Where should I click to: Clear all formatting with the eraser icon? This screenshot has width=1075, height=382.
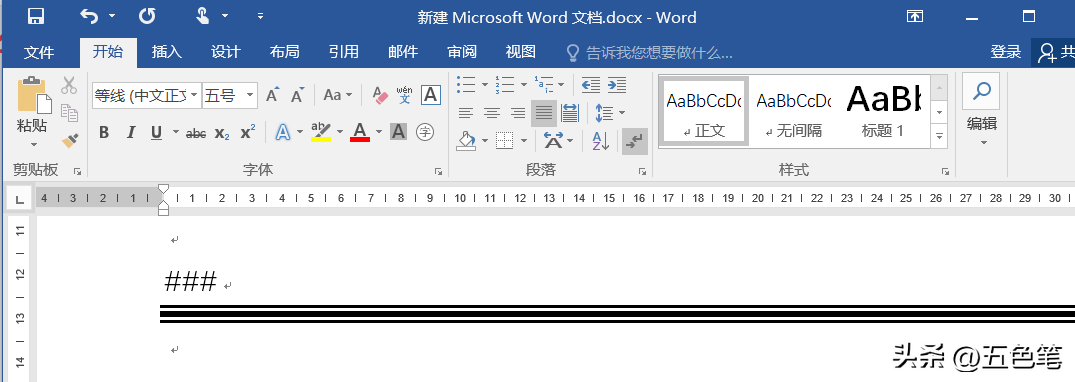[380, 95]
